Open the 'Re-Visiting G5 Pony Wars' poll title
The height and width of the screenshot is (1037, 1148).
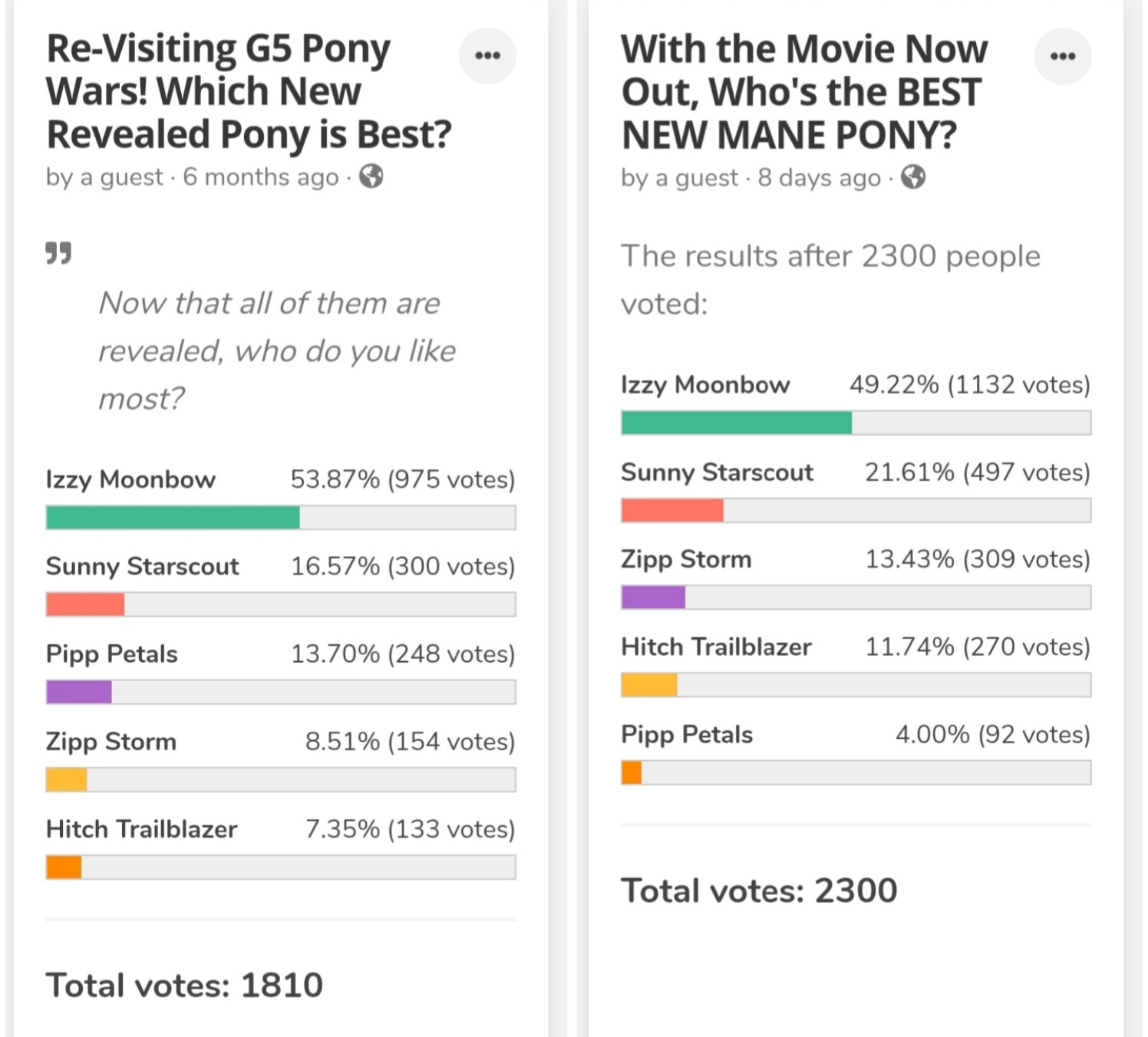249,91
